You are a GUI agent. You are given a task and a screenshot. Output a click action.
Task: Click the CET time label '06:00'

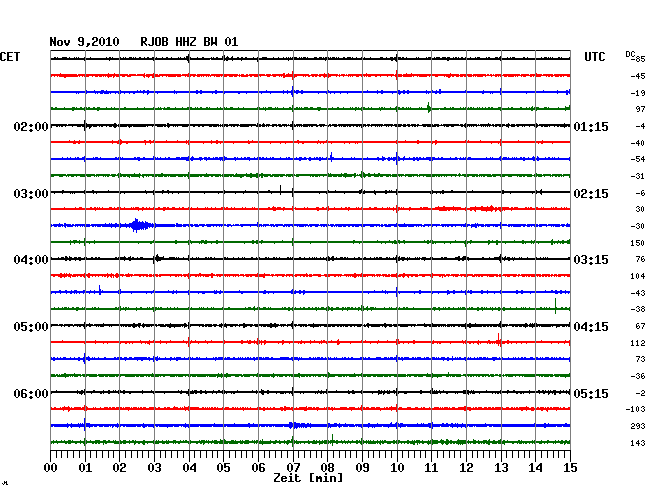point(31,393)
